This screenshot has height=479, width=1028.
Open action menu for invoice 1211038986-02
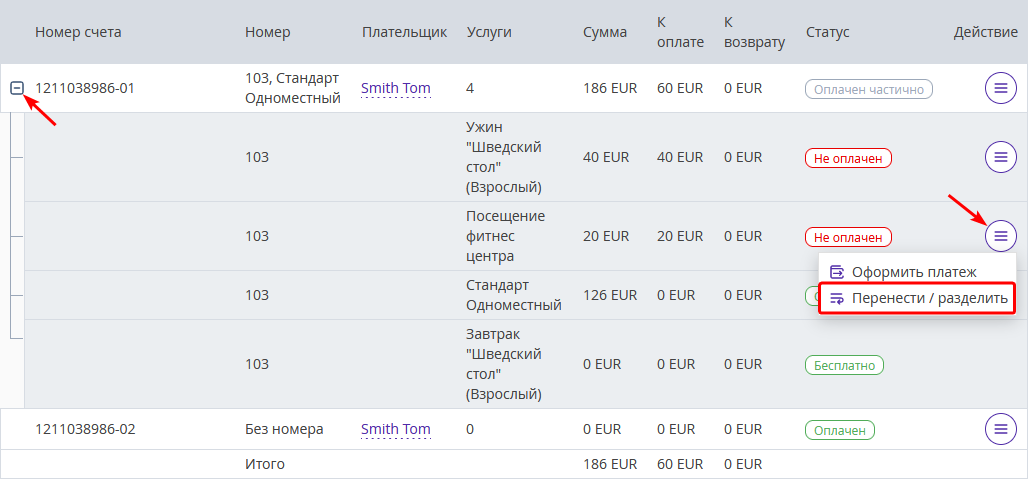pyautogui.click(x=1000, y=429)
